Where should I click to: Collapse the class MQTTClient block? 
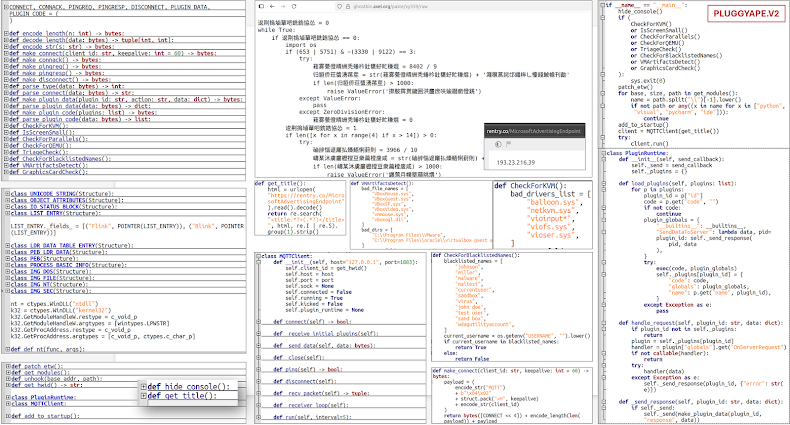[257, 257]
